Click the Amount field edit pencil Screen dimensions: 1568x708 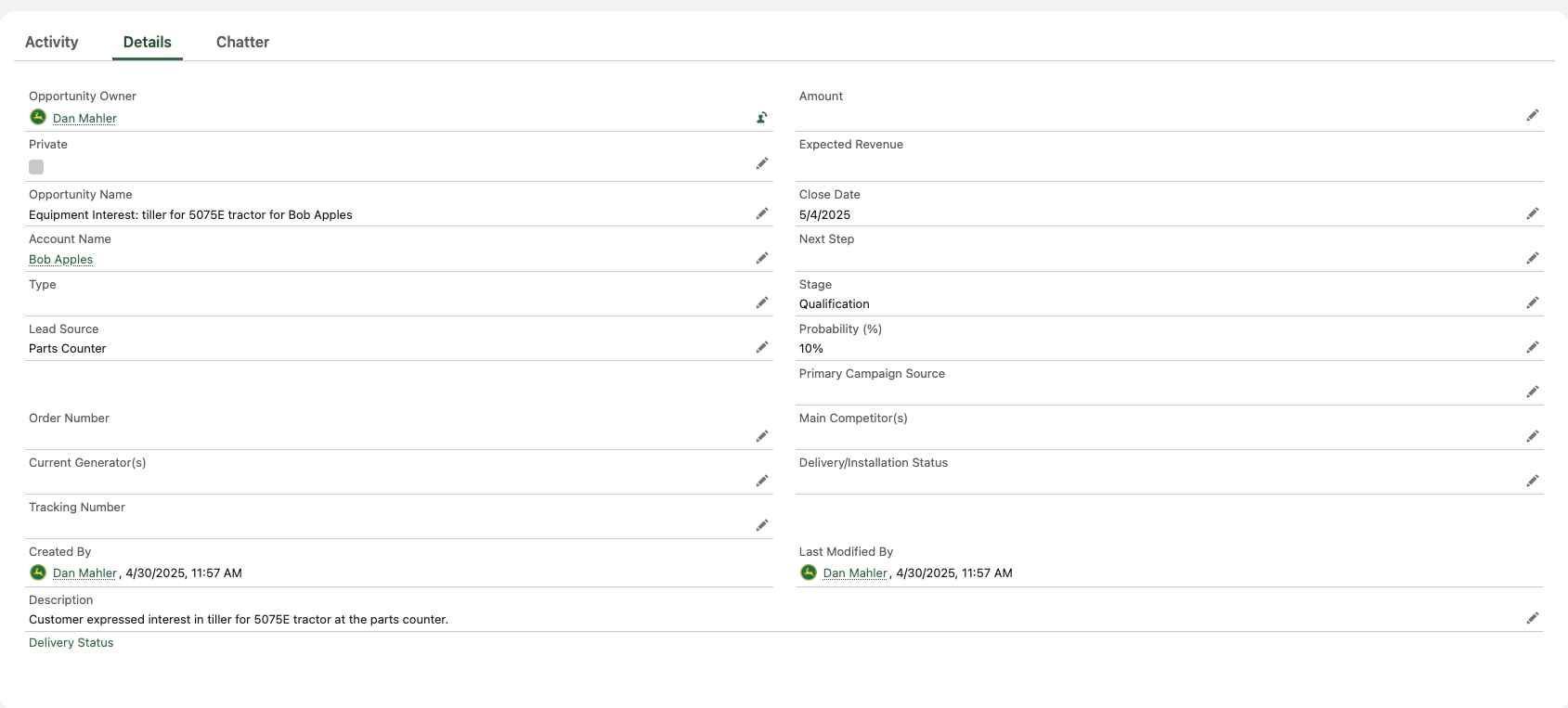coord(1533,115)
